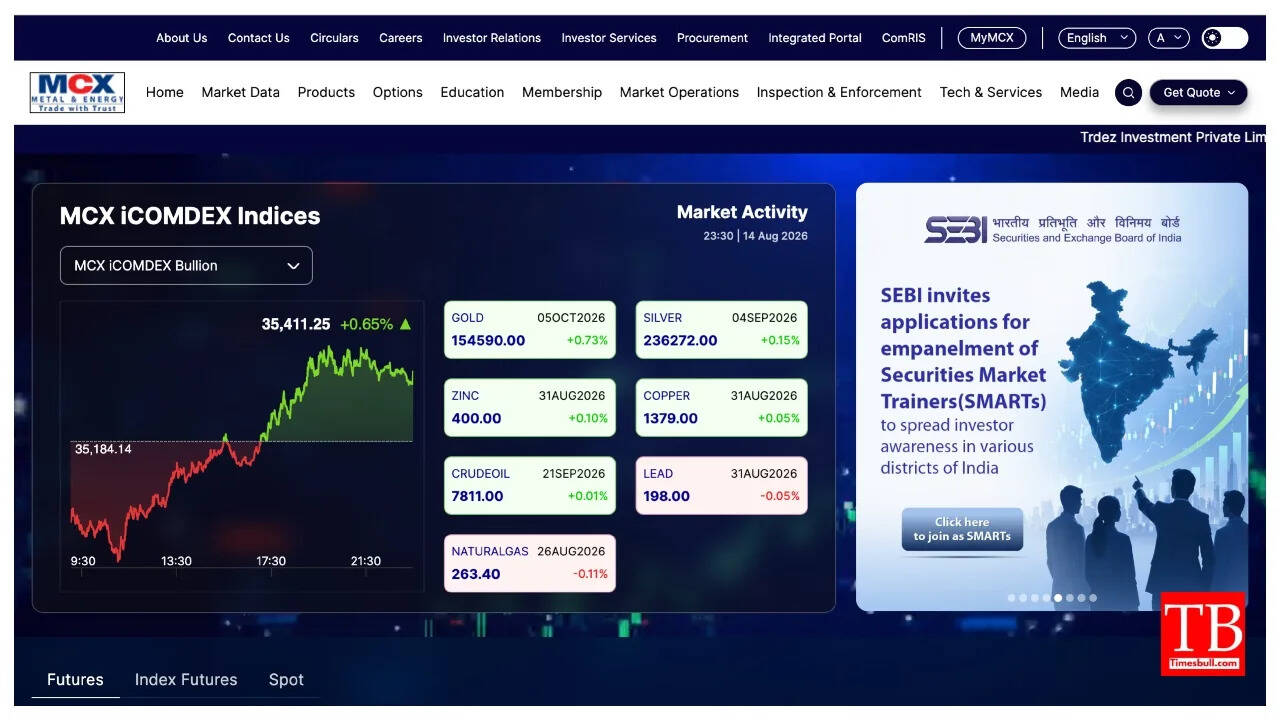The width and height of the screenshot is (1280, 720).
Task: Open the Education menu
Action: point(472,92)
